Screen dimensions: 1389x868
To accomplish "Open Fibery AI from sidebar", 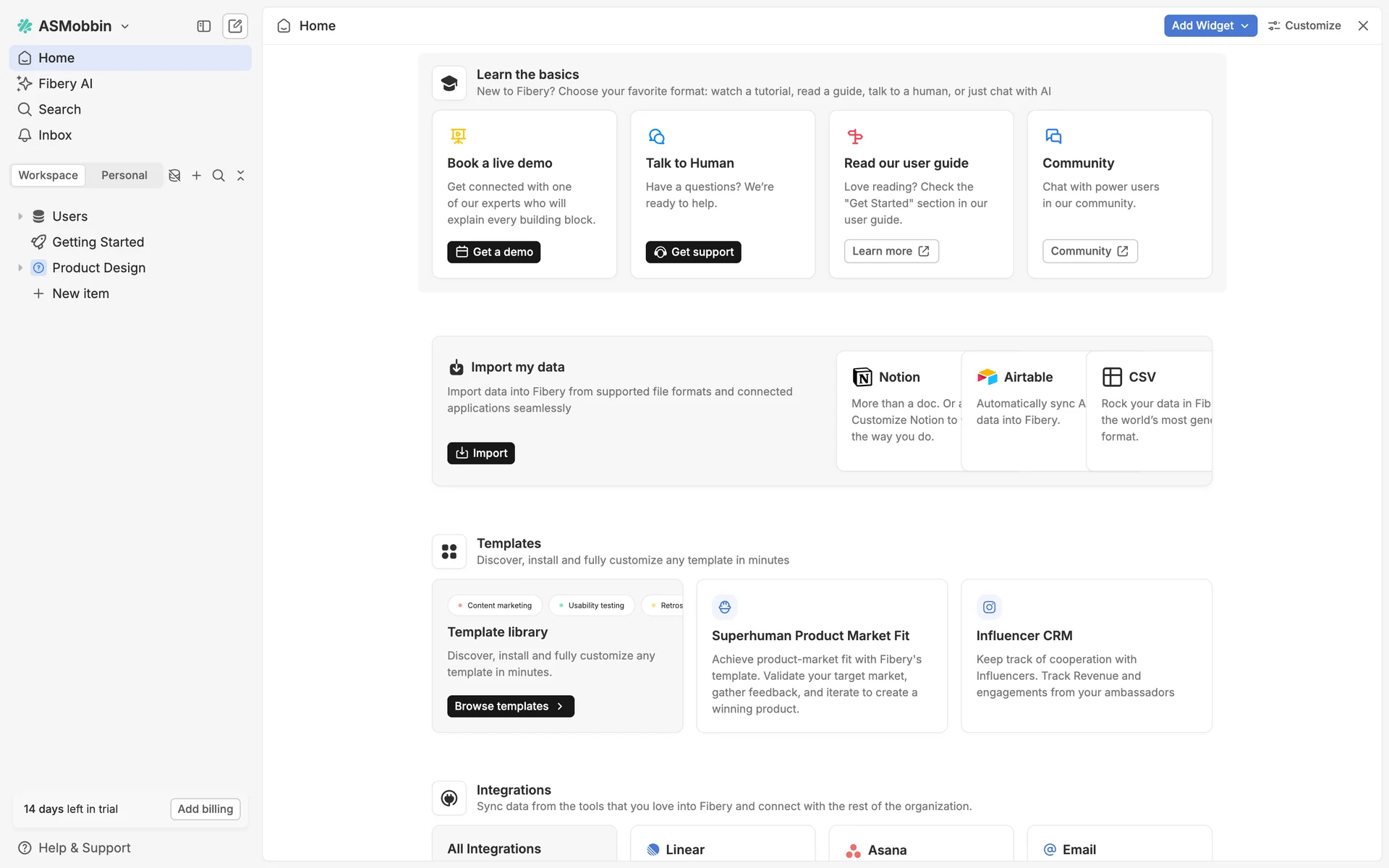I will point(65,84).
